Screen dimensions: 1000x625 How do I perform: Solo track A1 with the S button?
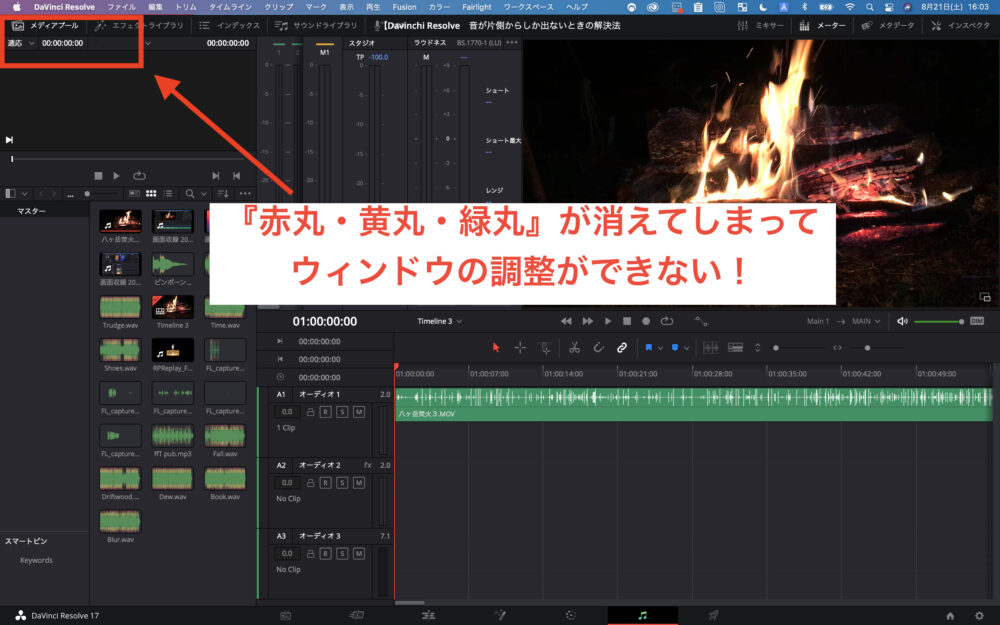tap(342, 412)
